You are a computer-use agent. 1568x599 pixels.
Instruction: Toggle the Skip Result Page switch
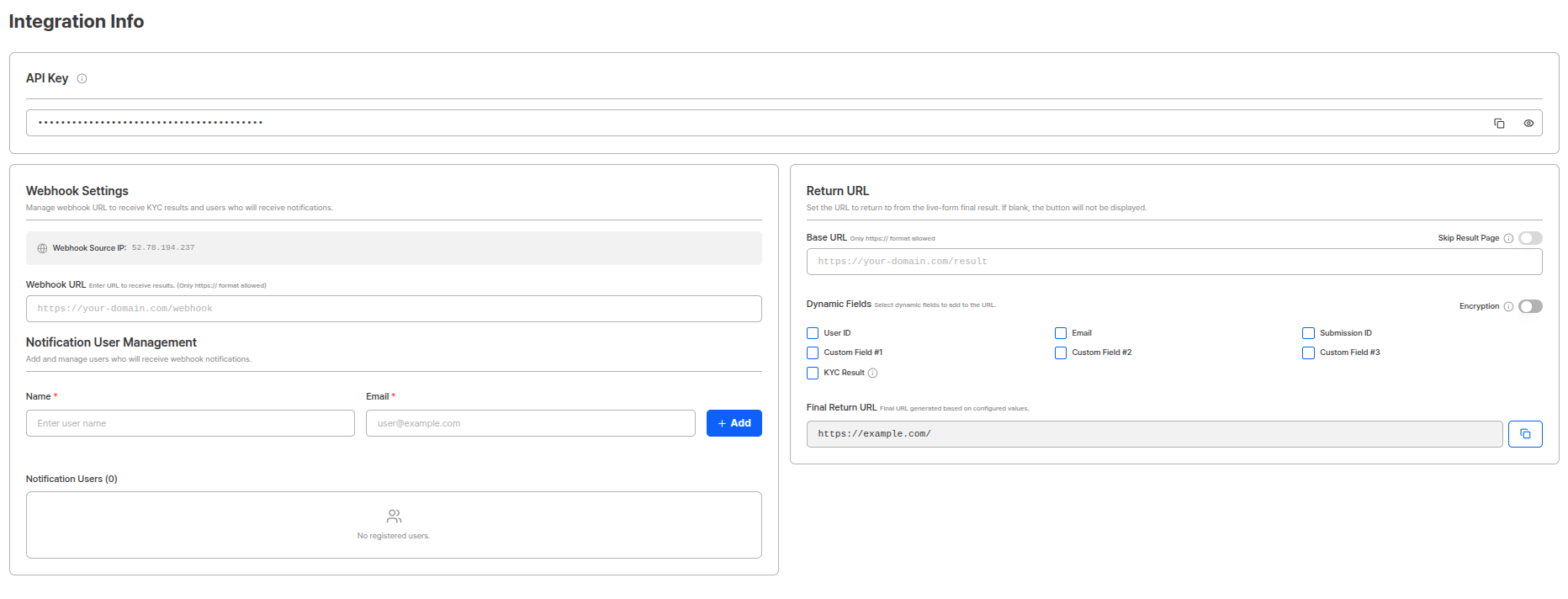tap(1530, 238)
